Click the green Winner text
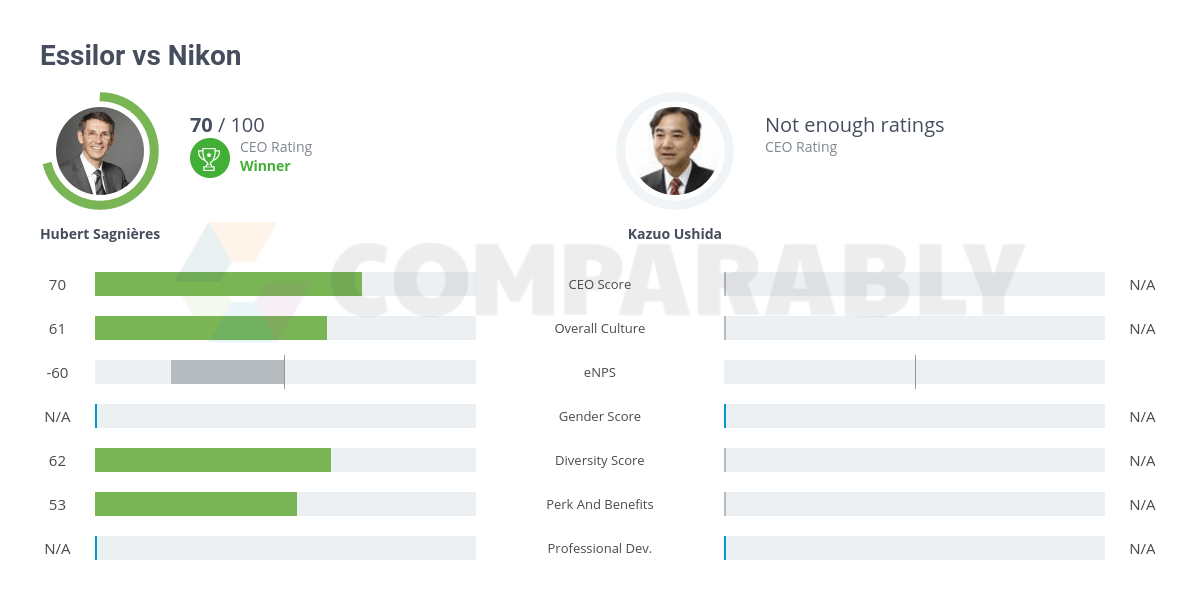Screen dimensions: 1200x600 [265, 166]
